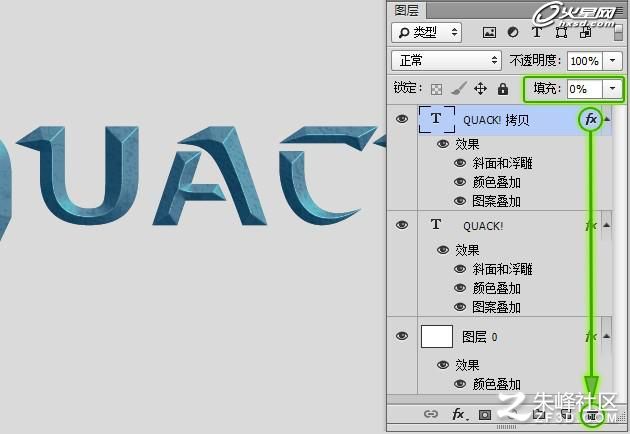Image resolution: width=630 pixels, height=434 pixels.
Task: Filter layers by adjustment layer type
Action: 513,32
